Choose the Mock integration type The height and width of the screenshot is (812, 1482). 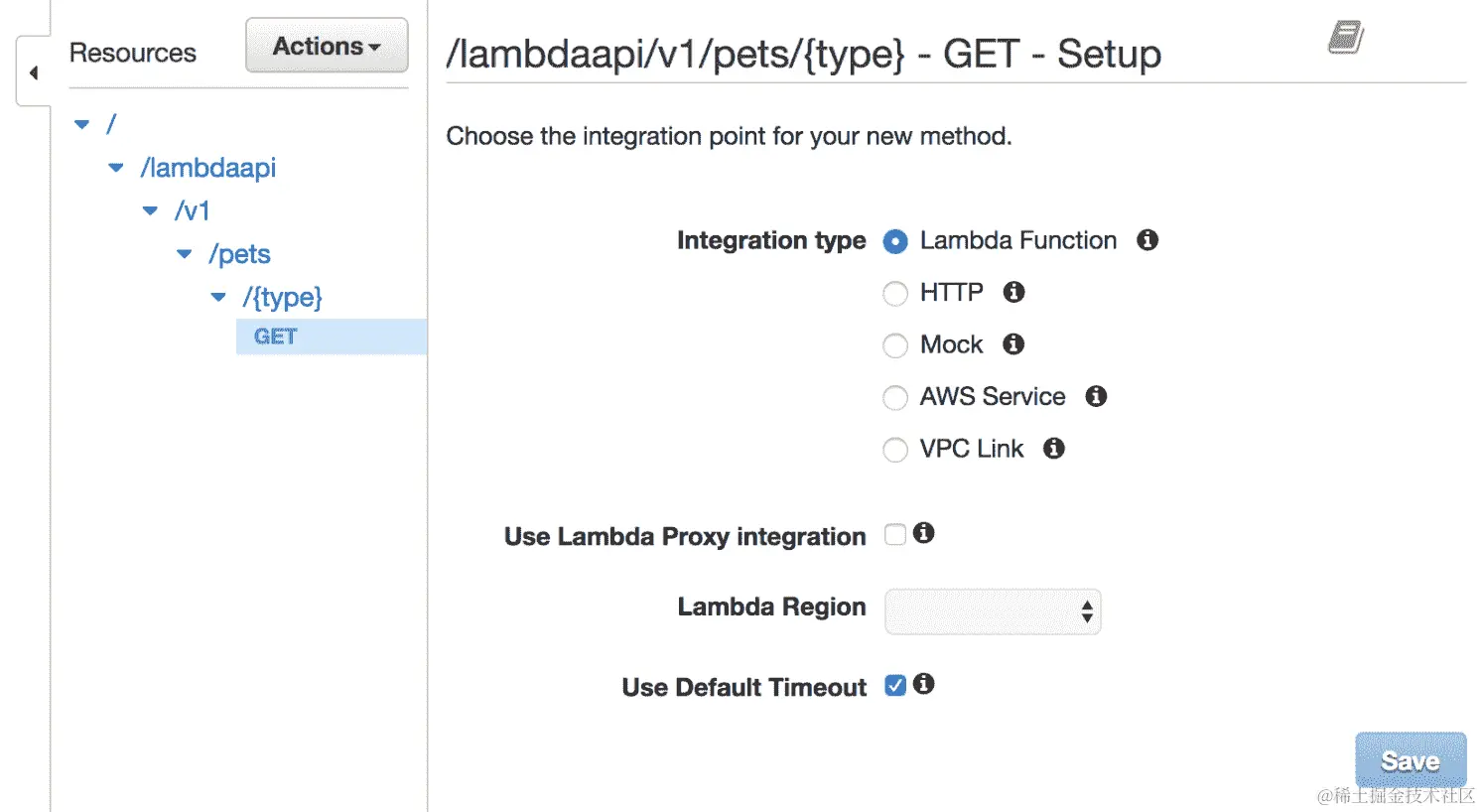pos(895,345)
